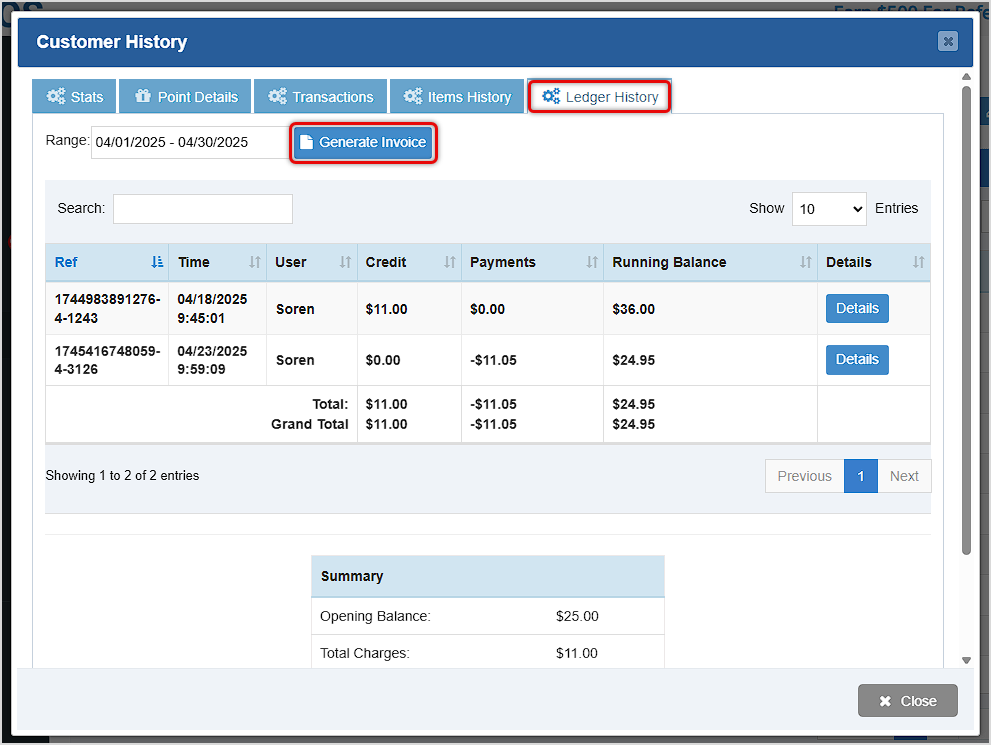Screen dimensions: 991x745
Task: Click the X icon inside the Close button
Action: click(x=884, y=700)
